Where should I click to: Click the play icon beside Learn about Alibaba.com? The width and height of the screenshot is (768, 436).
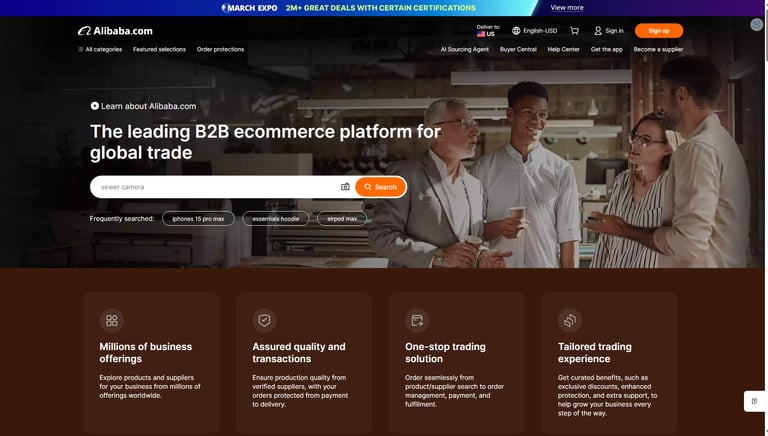[x=95, y=106]
